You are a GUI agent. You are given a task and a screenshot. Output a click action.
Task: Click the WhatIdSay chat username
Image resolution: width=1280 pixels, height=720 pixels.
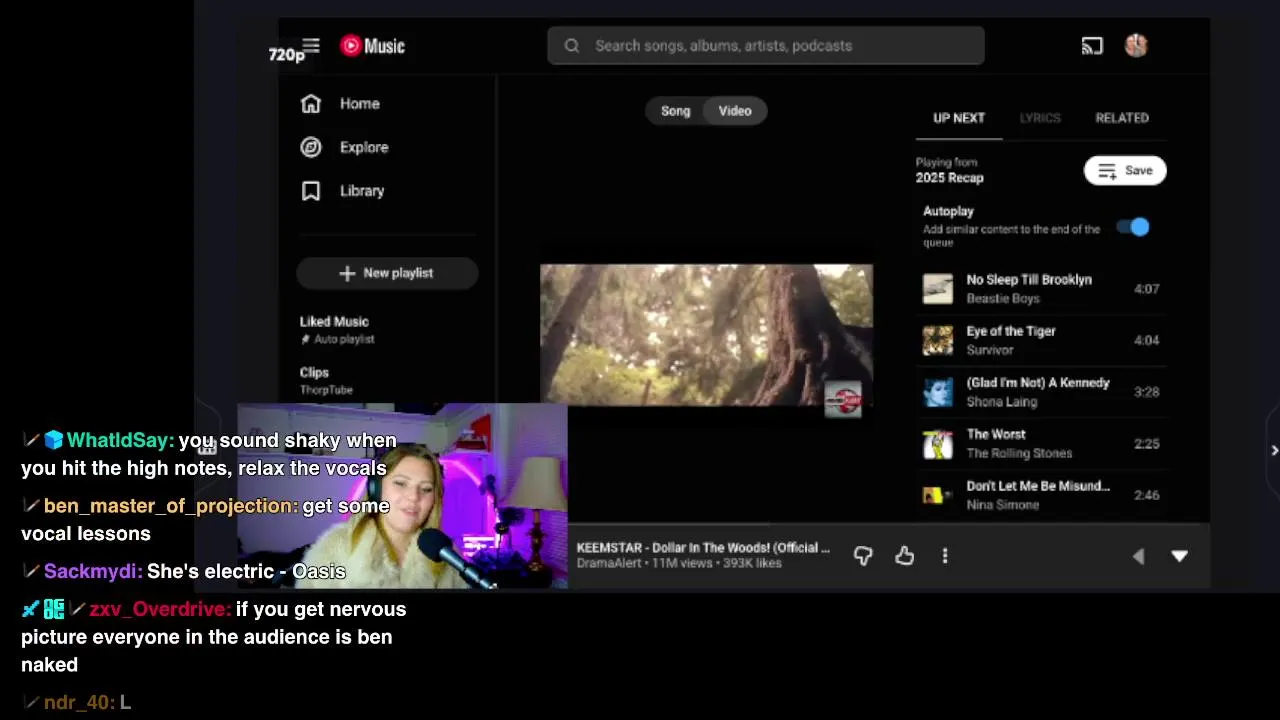point(120,441)
